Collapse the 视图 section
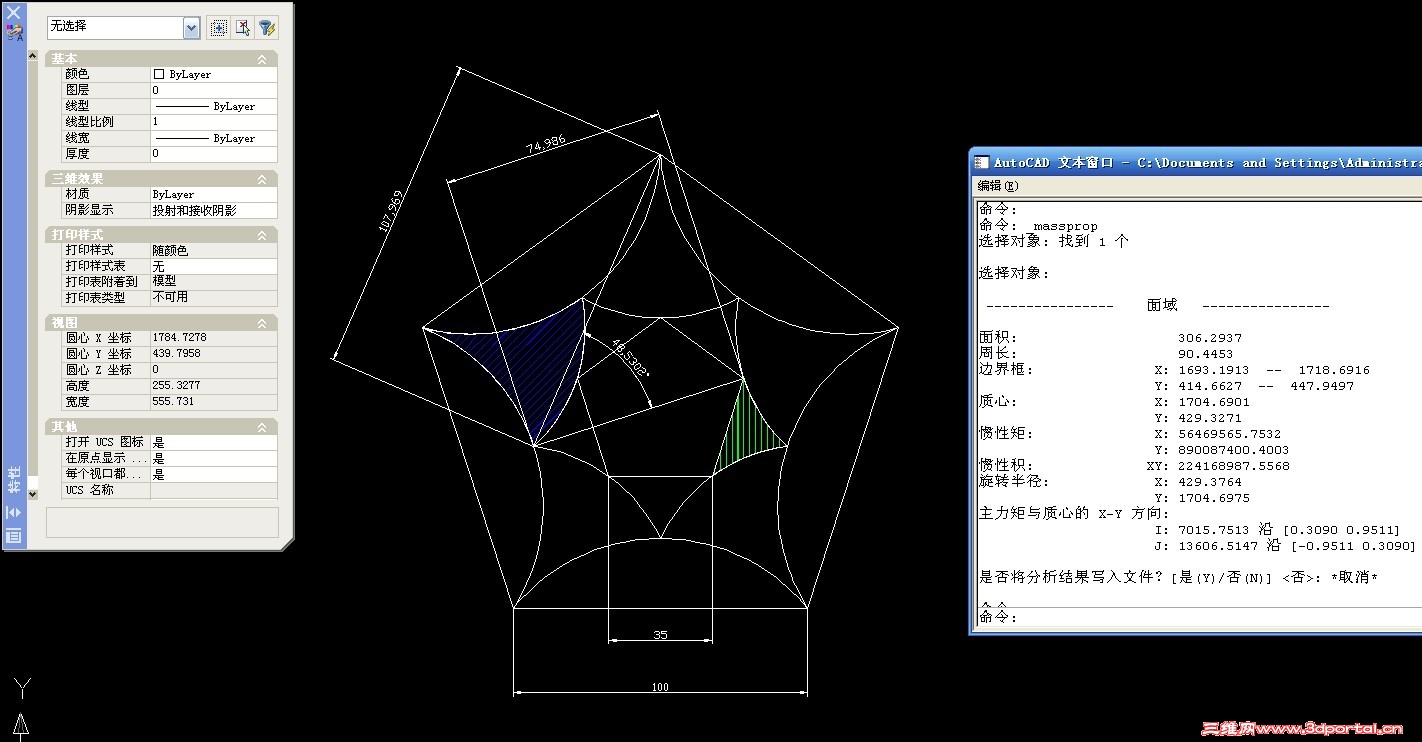This screenshot has height=742, width=1422. [x=262, y=323]
